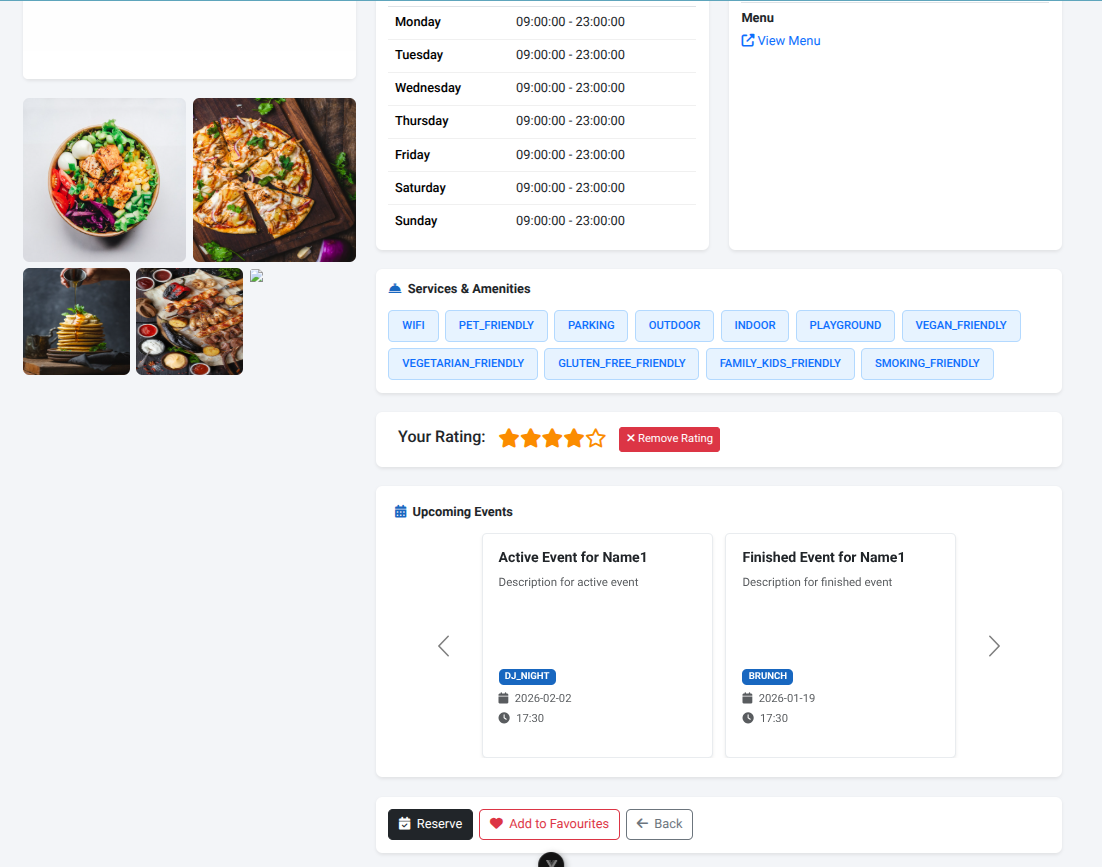1102x867 pixels.
Task: Go back using the Back button
Action: click(x=659, y=824)
